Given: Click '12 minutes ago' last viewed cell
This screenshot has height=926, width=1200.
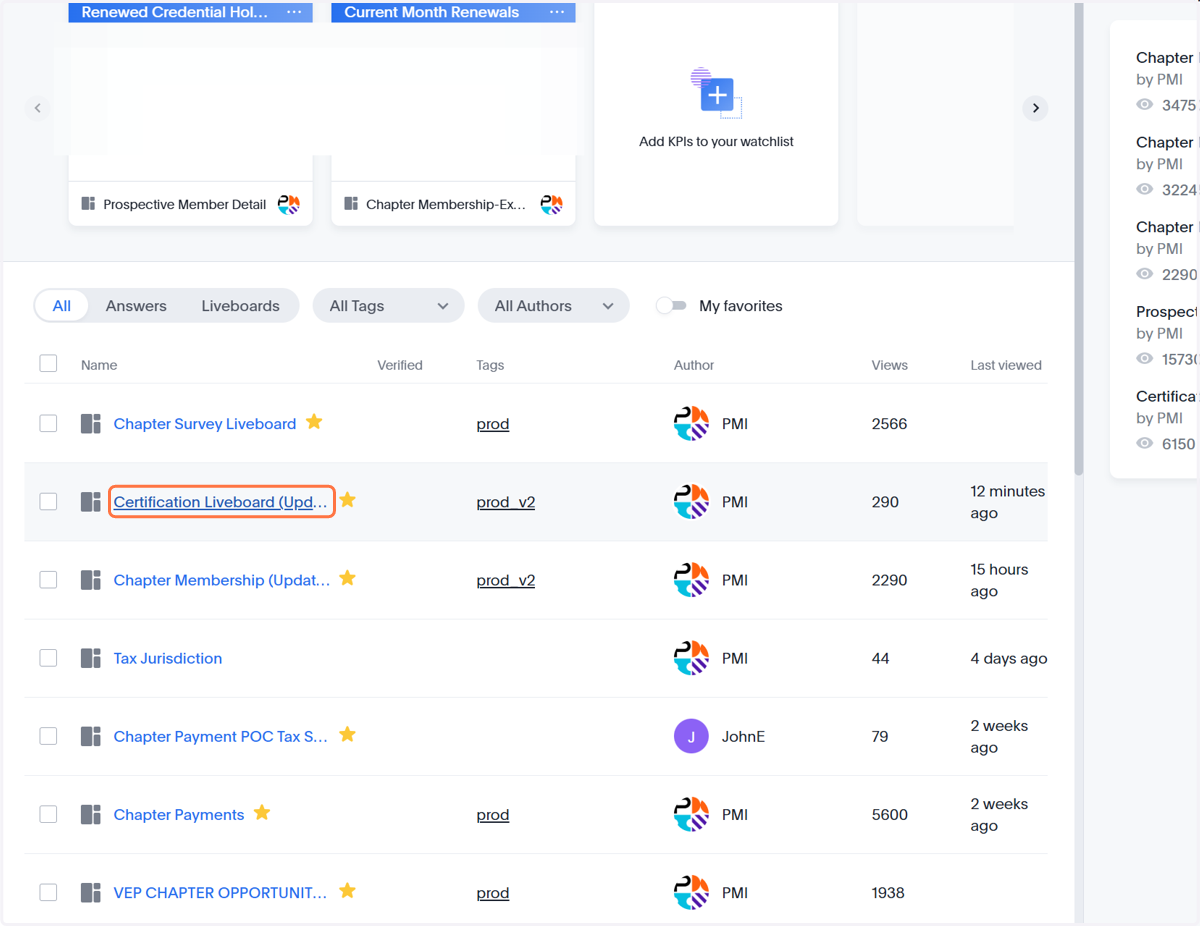Looking at the screenshot, I should point(1007,502).
